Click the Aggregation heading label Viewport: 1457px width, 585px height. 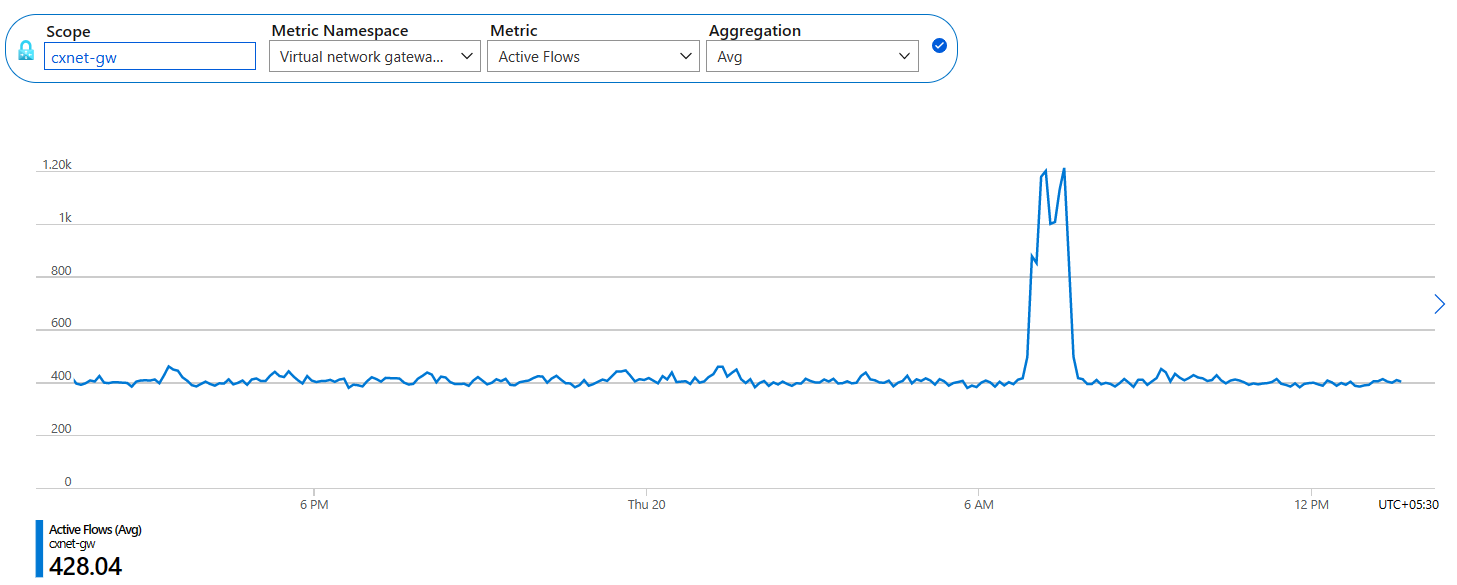(x=754, y=31)
